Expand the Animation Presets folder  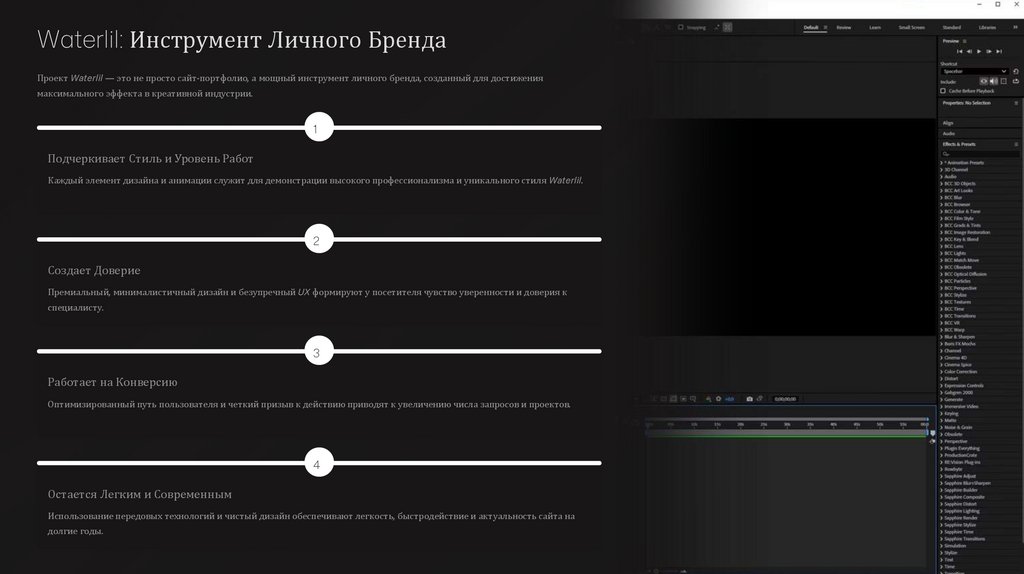[x=941, y=163]
